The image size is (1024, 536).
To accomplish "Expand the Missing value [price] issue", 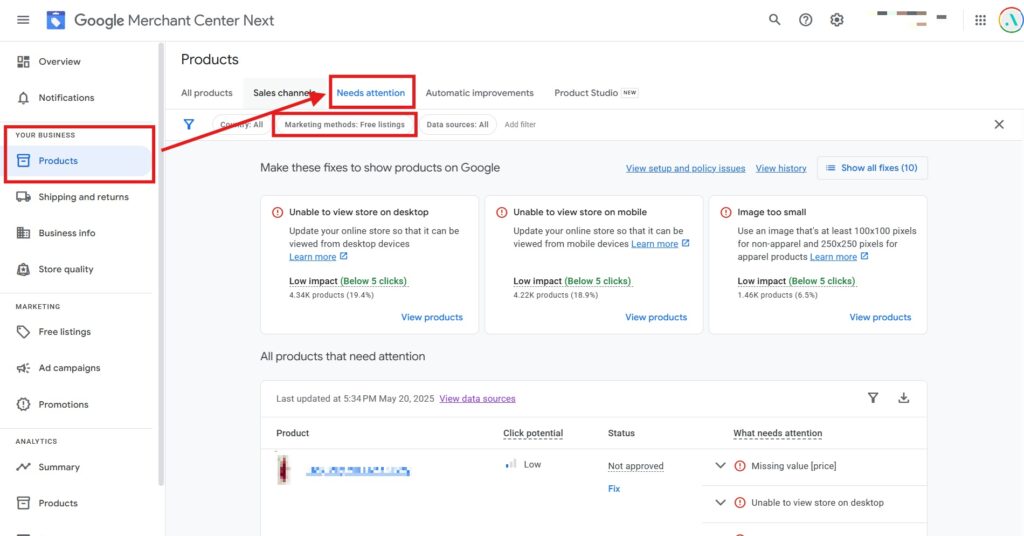I will point(720,465).
